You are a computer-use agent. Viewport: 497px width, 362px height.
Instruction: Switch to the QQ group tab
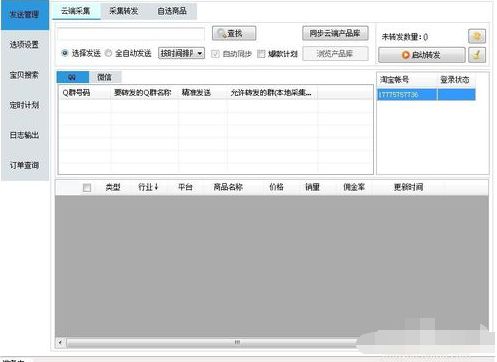click(x=73, y=77)
